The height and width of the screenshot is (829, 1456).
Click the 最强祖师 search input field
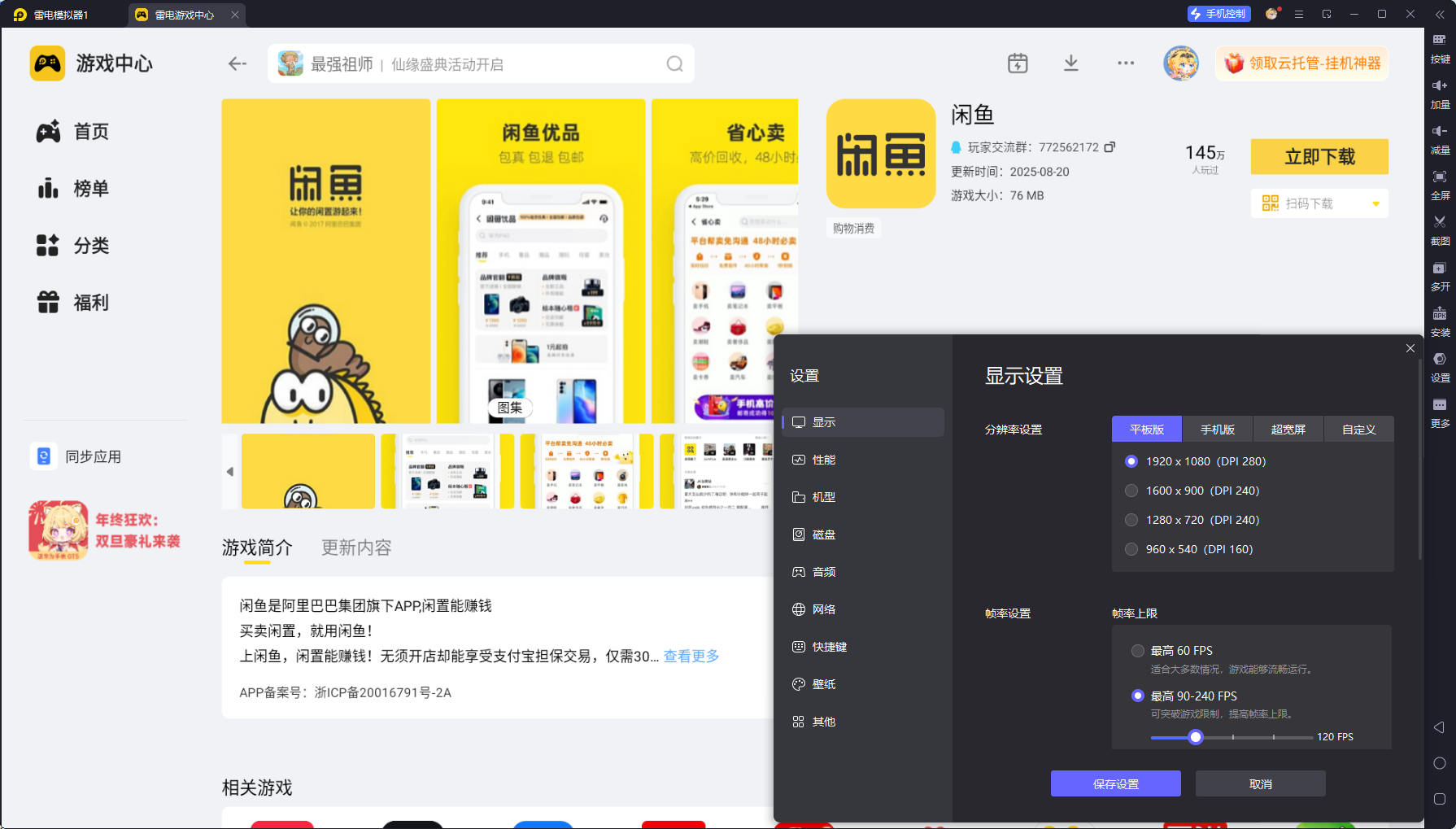(x=481, y=63)
